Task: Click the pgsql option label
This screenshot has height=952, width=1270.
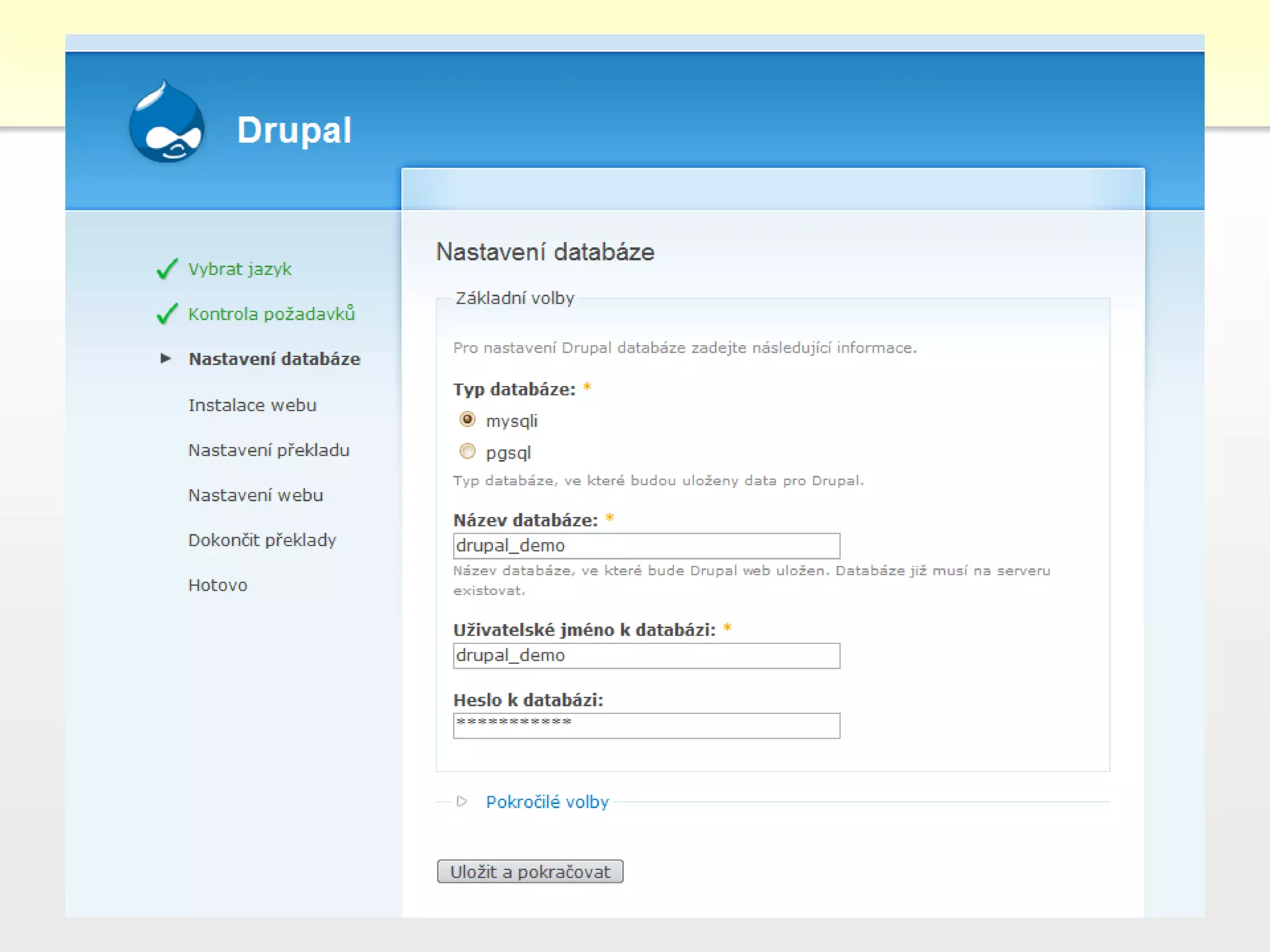Action: point(508,452)
